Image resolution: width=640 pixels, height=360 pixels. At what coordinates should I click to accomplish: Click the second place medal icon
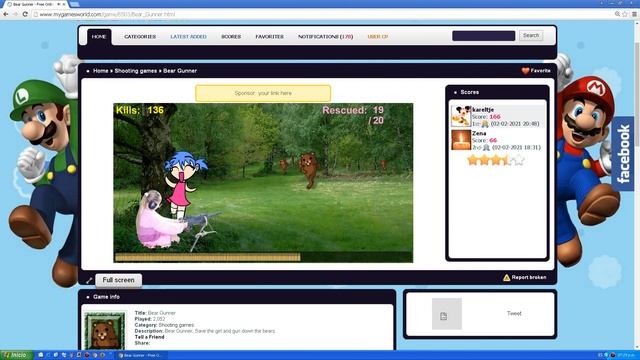click(x=486, y=147)
